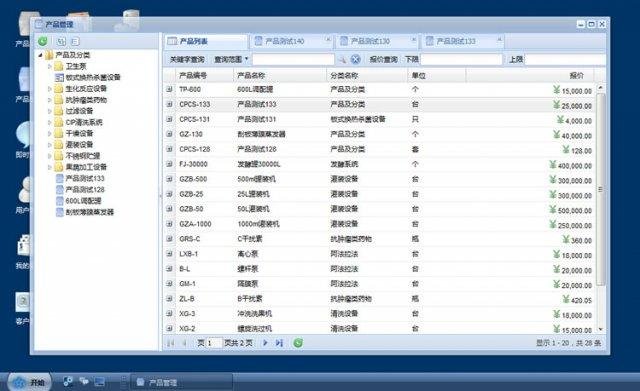The image size is (640, 391).
Task: Switch to the 产品列表 tab
Action: (x=206, y=41)
